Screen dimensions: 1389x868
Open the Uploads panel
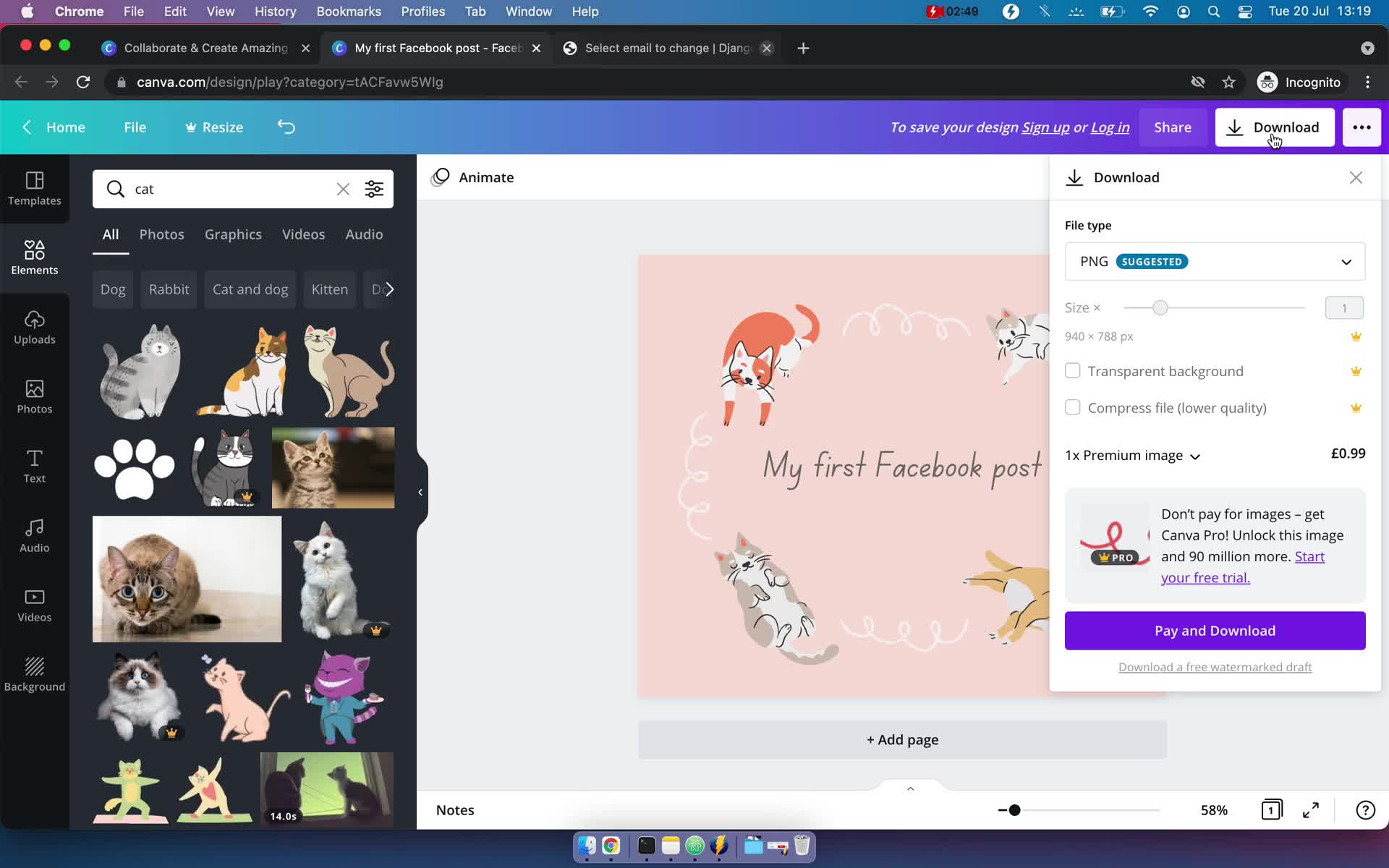tap(34, 327)
